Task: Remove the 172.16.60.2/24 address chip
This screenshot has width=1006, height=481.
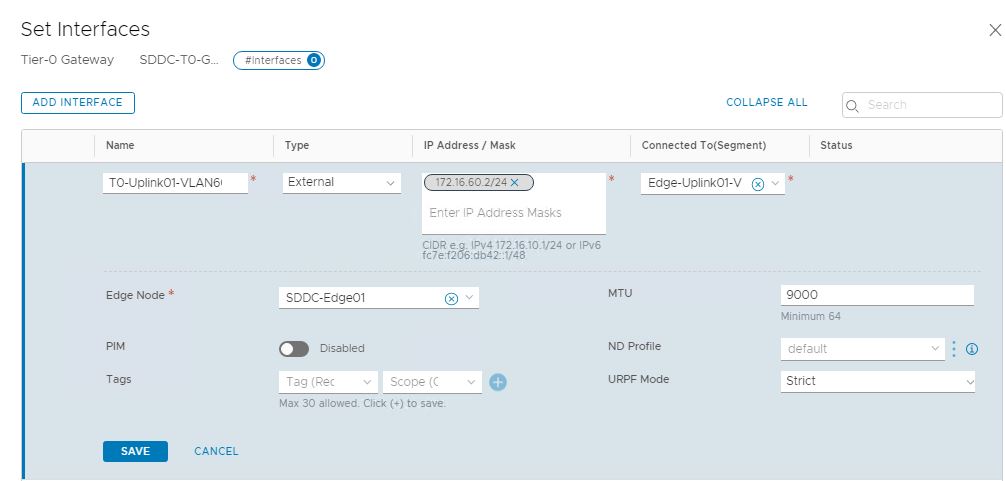Action: pos(514,182)
